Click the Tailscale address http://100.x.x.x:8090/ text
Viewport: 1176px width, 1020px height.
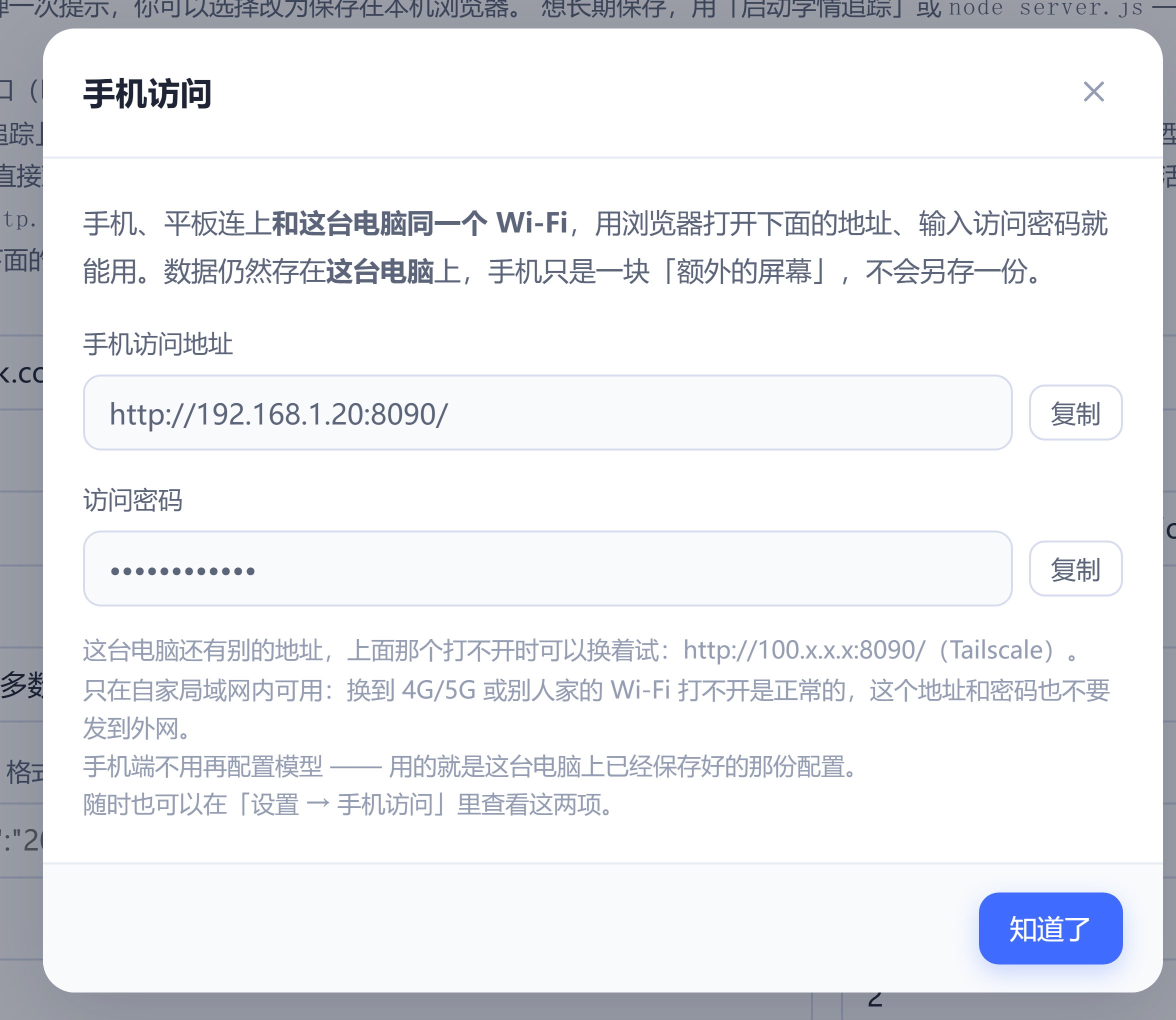[x=804, y=650]
